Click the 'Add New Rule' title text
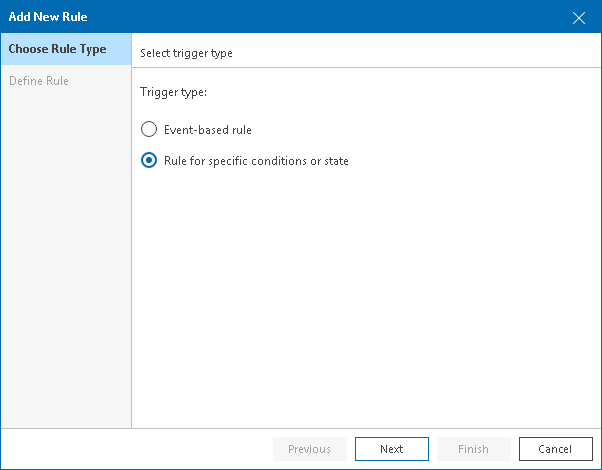Screen dimensions: 602x470 (48, 17)
